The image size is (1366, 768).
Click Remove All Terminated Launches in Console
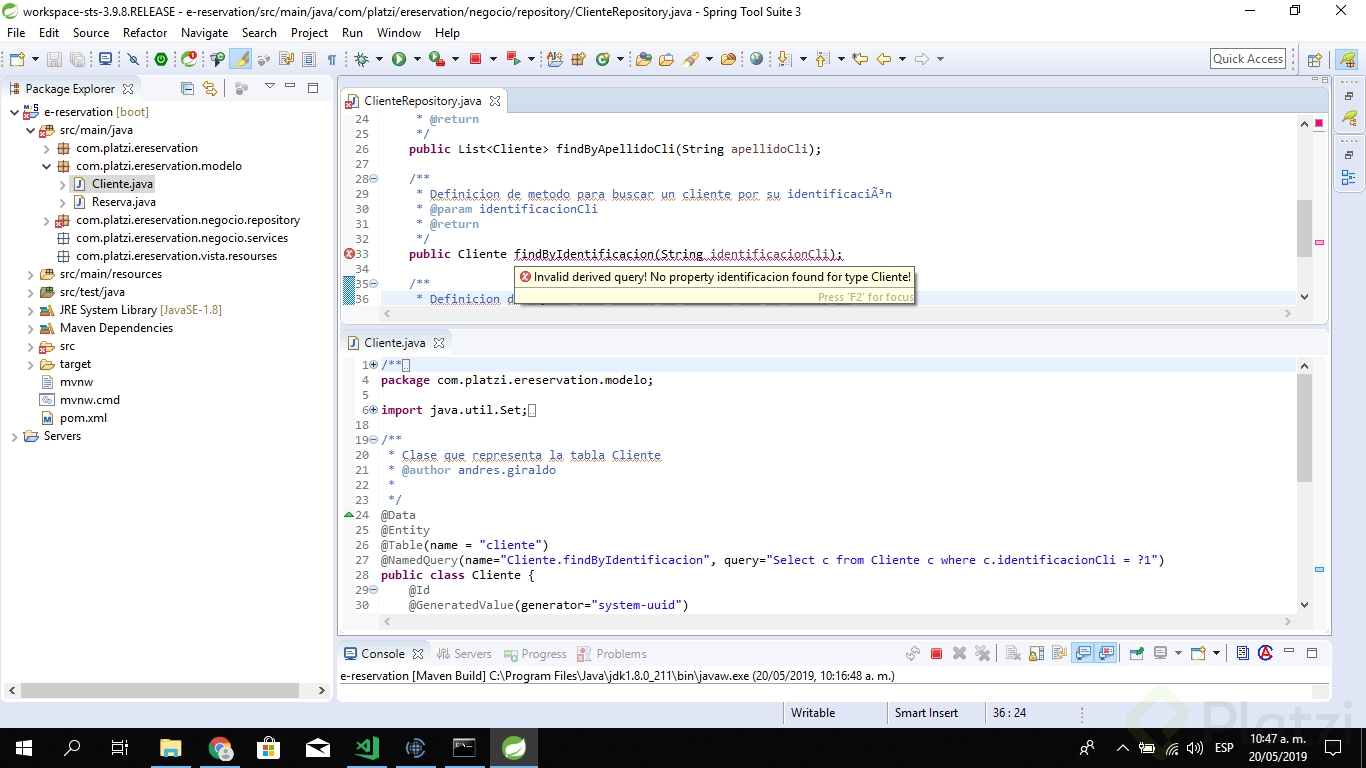pyautogui.click(x=982, y=654)
